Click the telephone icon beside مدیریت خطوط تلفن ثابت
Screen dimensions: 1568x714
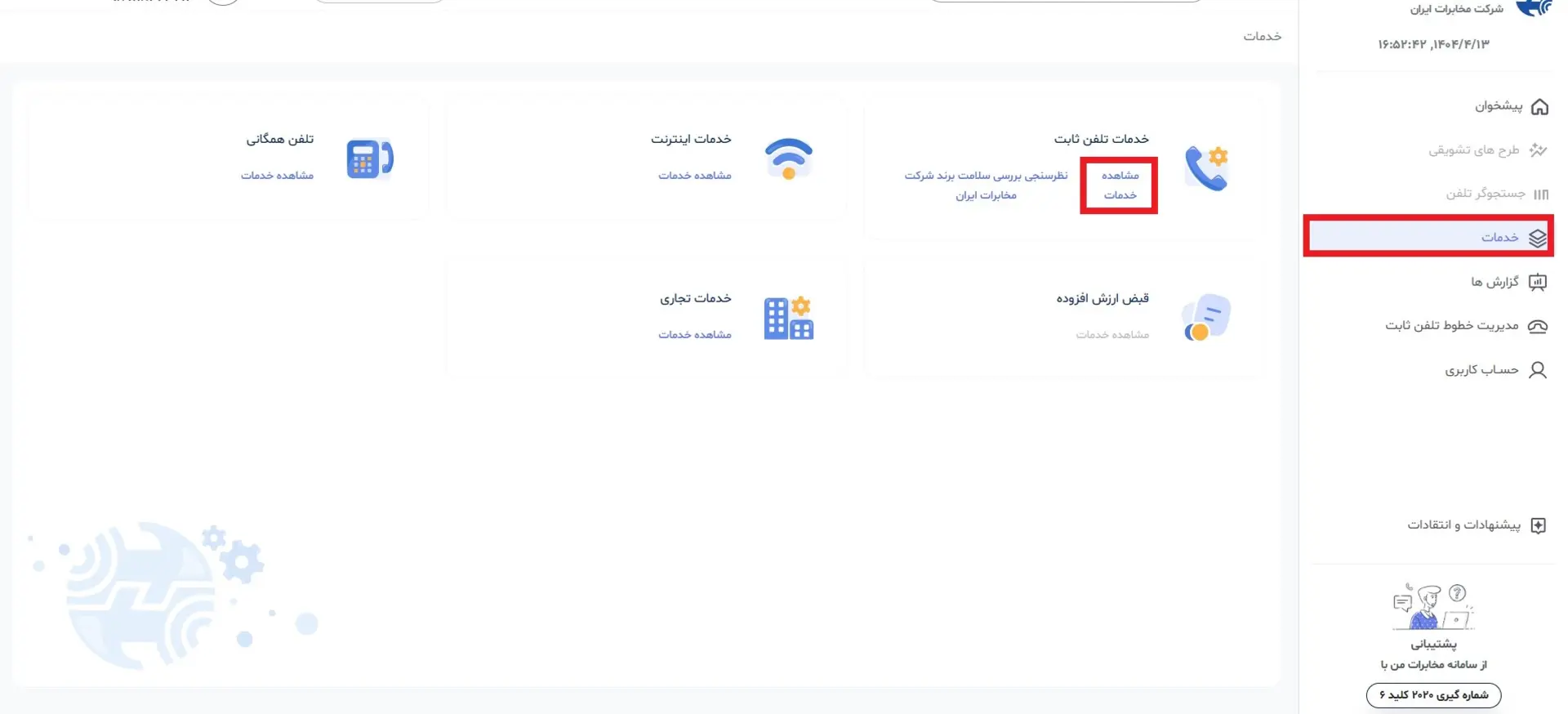point(1538,326)
